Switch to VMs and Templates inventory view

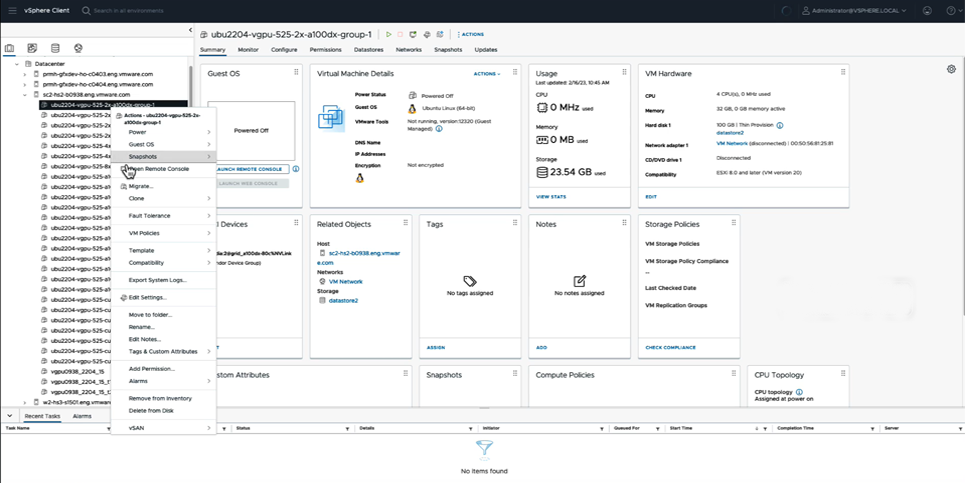pos(32,49)
